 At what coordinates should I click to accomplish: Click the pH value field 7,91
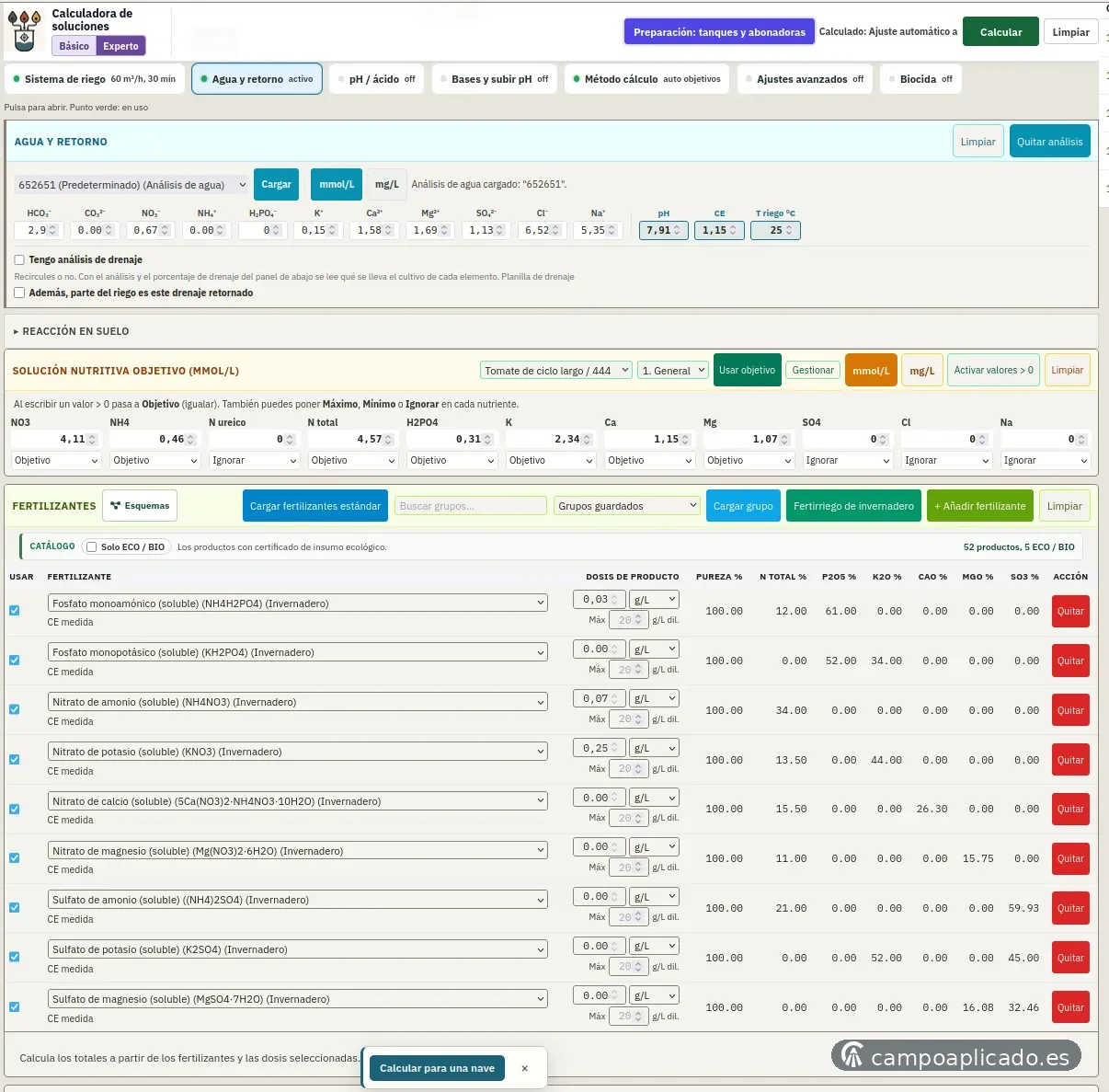(x=664, y=230)
